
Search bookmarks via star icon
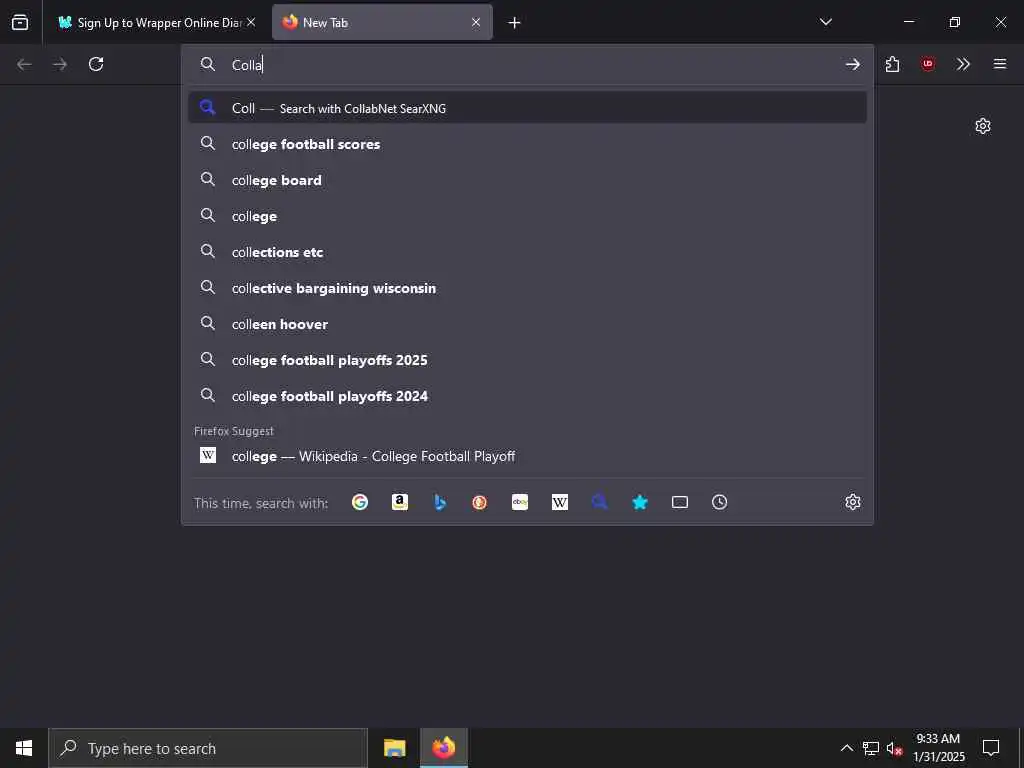tap(640, 502)
